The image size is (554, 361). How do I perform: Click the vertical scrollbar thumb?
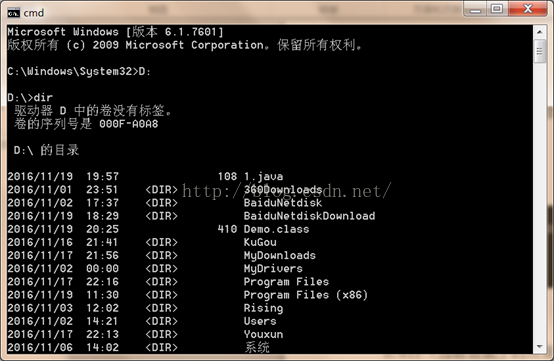click(540, 52)
